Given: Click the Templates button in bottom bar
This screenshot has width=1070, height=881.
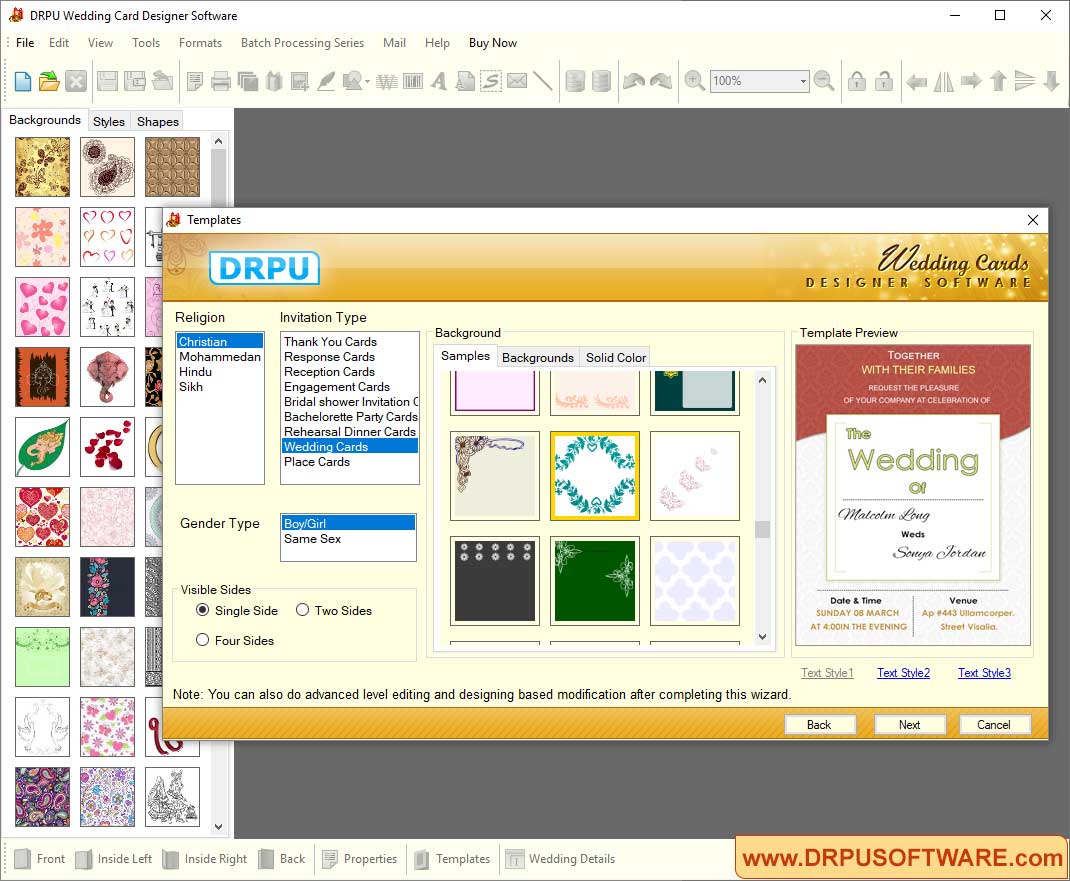Looking at the screenshot, I should pos(452,858).
